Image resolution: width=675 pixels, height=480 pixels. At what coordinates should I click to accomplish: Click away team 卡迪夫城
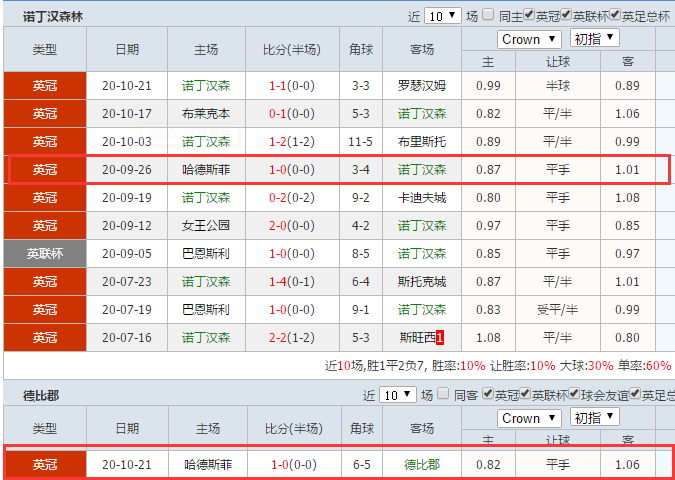tap(422, 198)
